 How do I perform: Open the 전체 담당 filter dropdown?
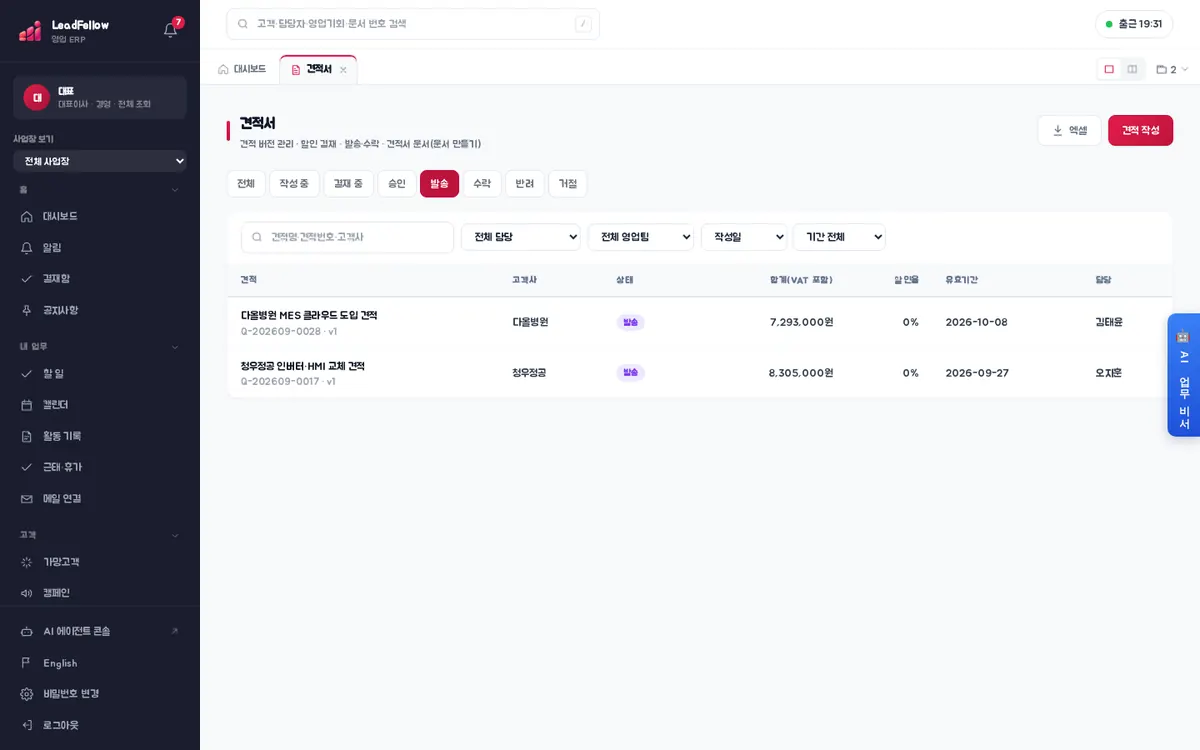pyautogui.click(x=520, y=237)
